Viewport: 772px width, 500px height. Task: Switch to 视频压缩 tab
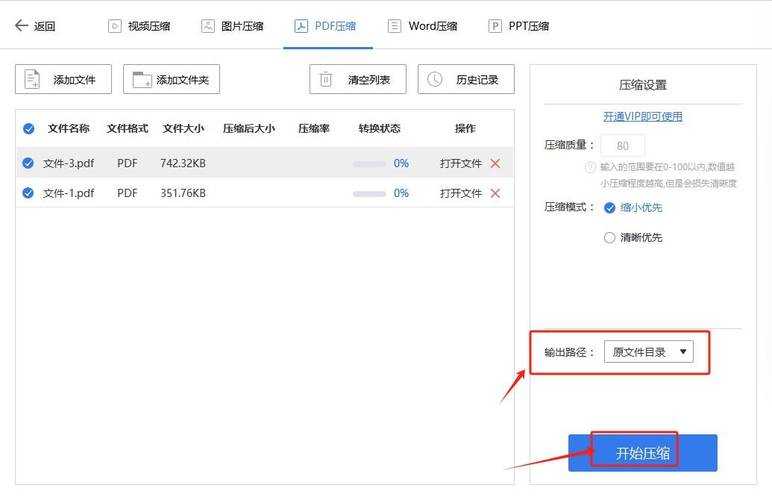click(139, 26)
